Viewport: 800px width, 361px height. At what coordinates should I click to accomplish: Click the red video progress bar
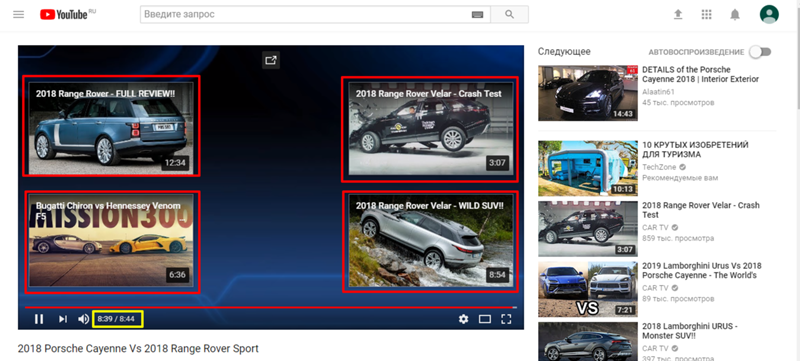(270, 307)
